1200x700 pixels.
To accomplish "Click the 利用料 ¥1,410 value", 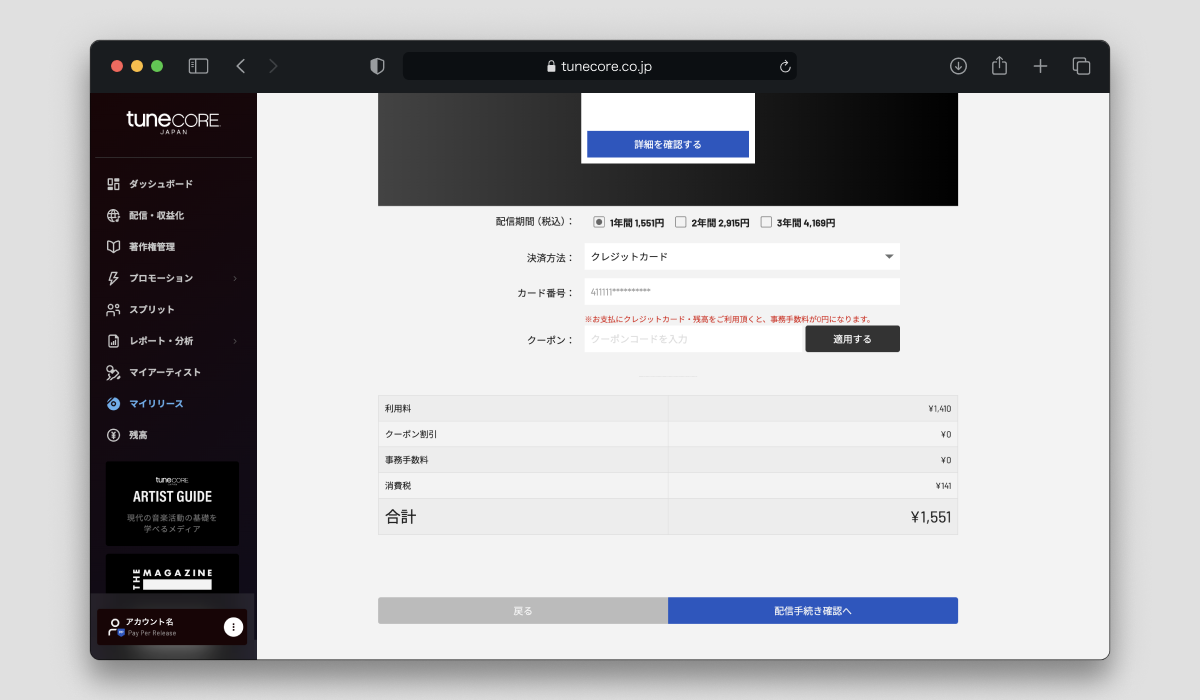I will click(x=939, y=408).
